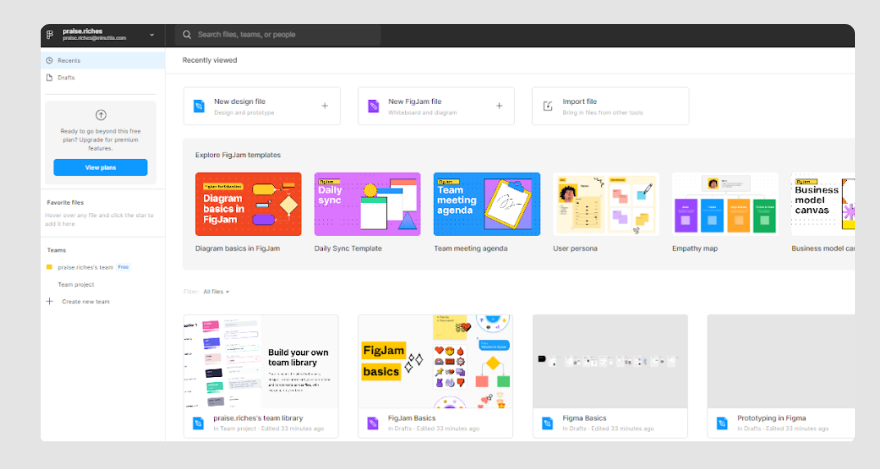Screen dimensions: 880x469
Task: Click the 'Favorite files' sidebar heading
Action: click(x=65, y=203)
